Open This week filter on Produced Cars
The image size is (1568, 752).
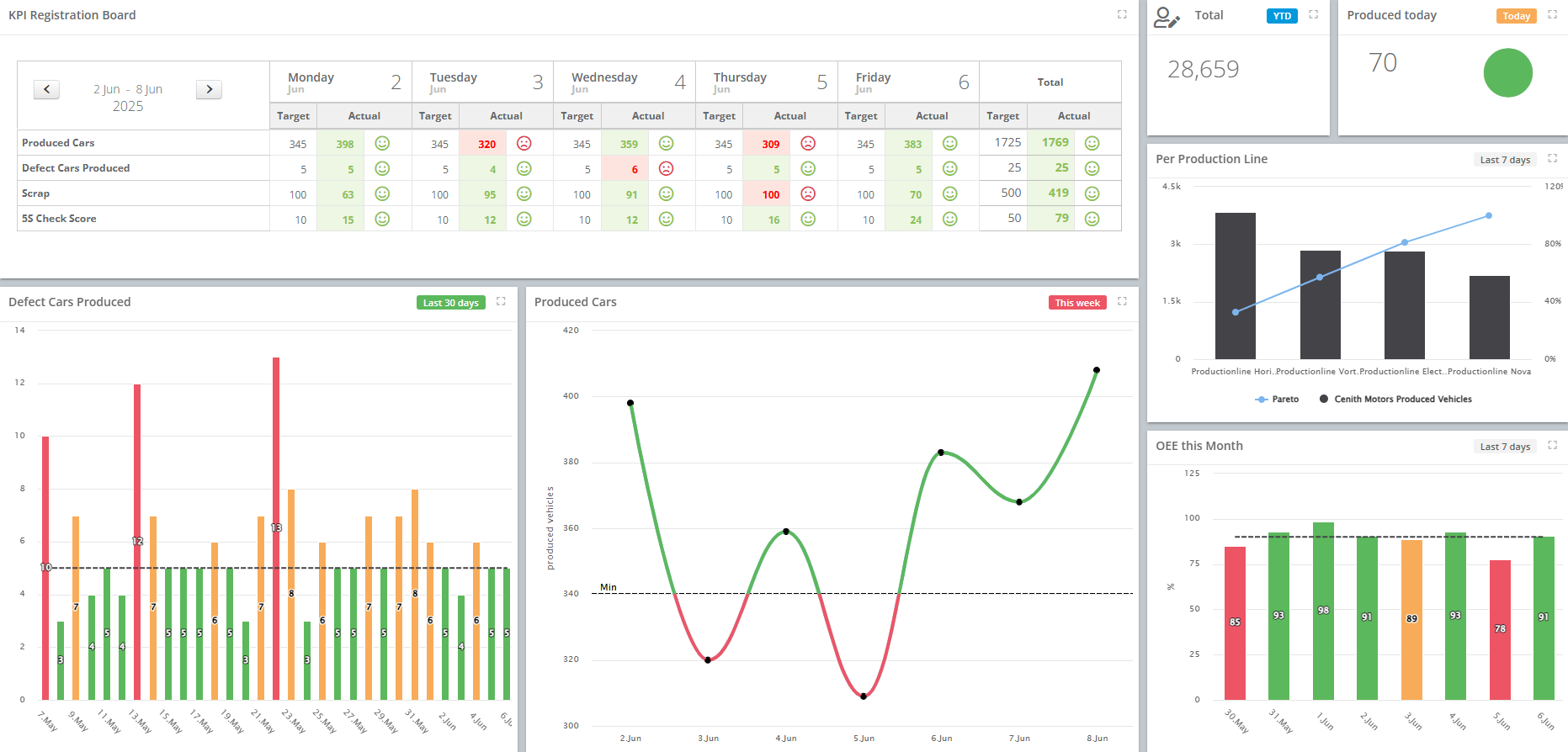[1076, 303]
